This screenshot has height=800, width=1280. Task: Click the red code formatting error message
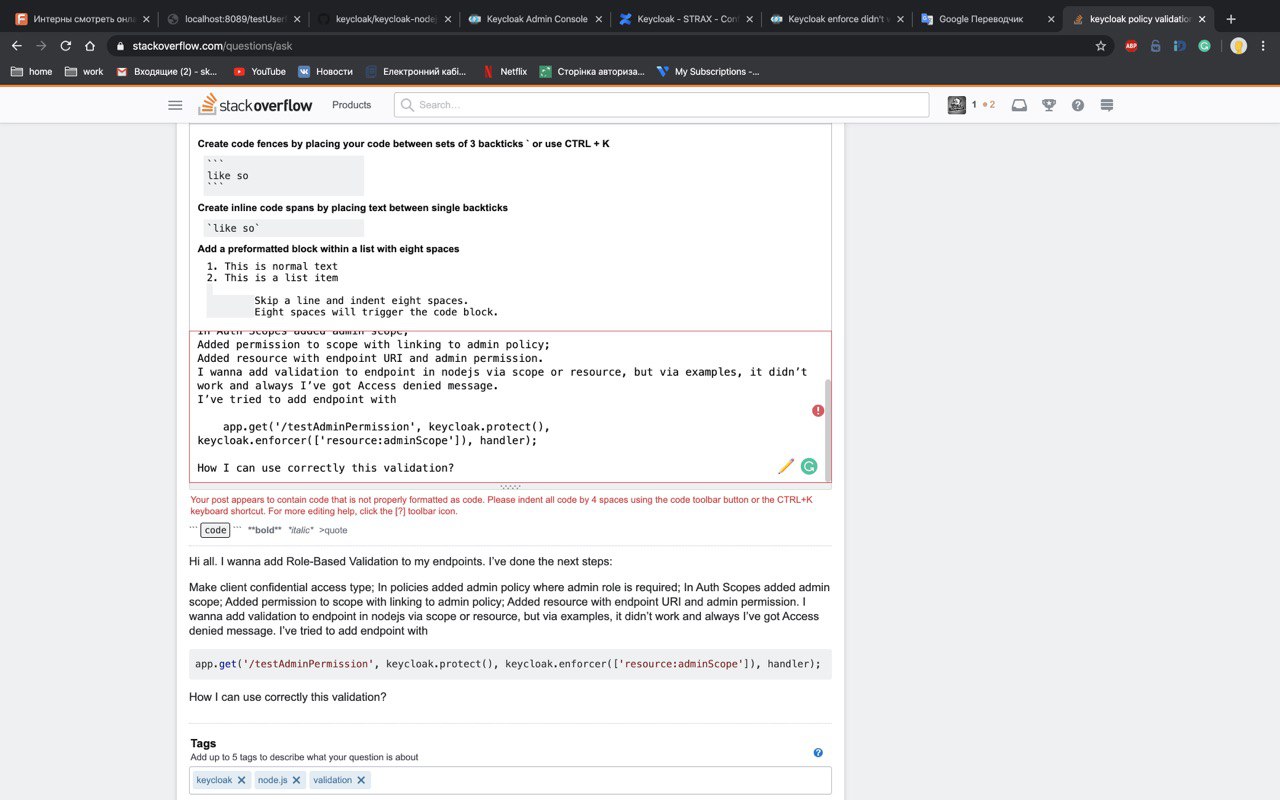pos(501,505)
